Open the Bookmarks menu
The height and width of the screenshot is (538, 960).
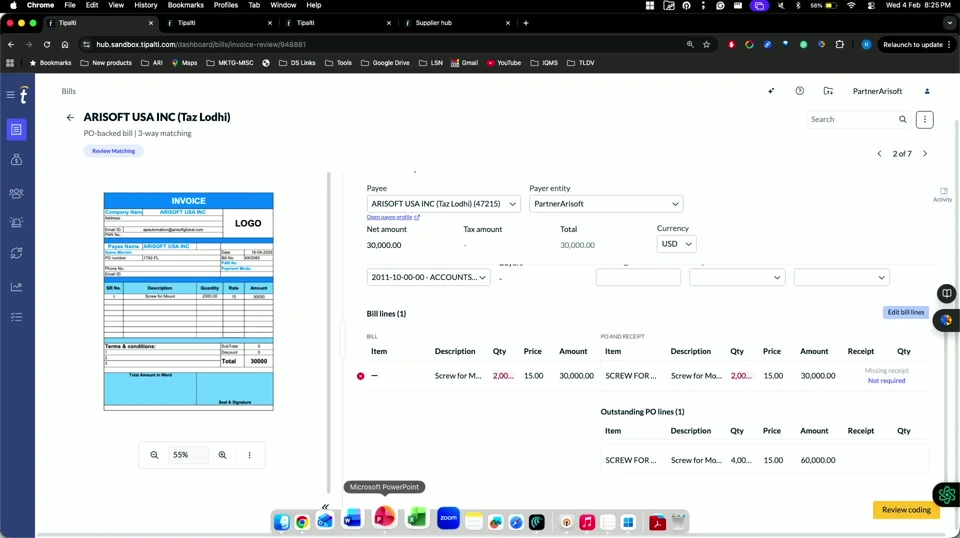click(186, 5)
